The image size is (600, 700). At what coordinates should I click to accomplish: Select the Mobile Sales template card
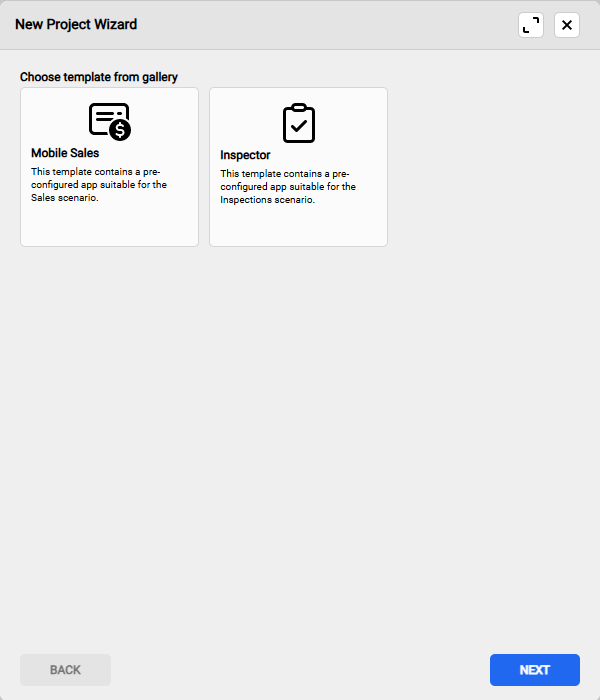pyautogui.click(x=109, y=166)
